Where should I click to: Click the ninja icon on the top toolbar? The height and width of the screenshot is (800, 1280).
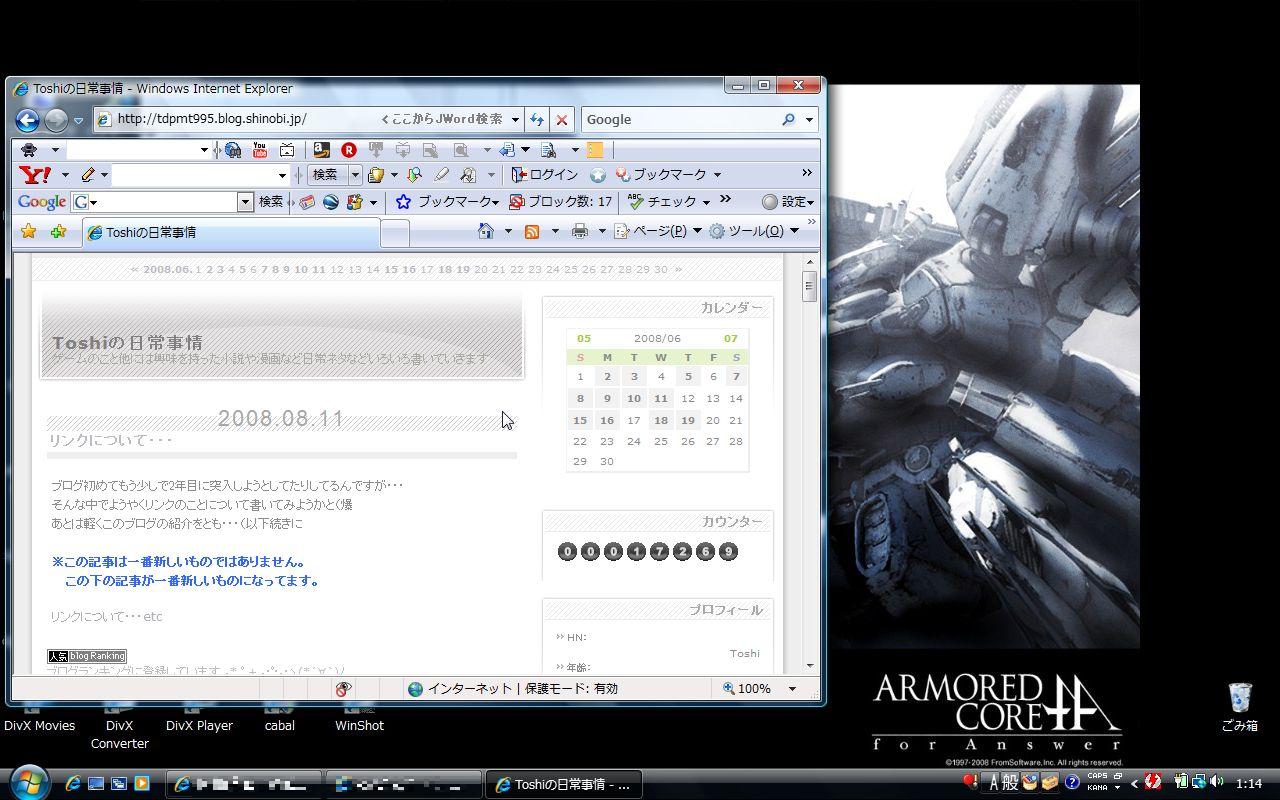click(29, 150)
